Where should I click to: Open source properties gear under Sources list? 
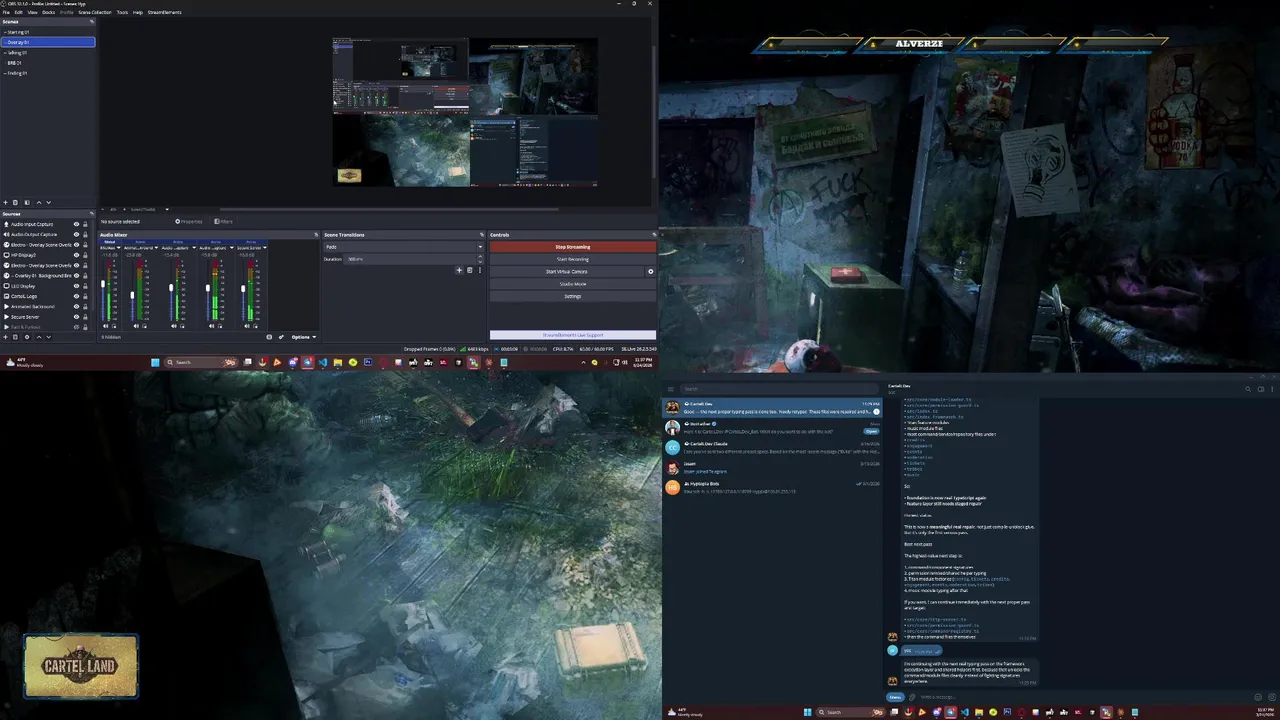[x=27, y=337]
